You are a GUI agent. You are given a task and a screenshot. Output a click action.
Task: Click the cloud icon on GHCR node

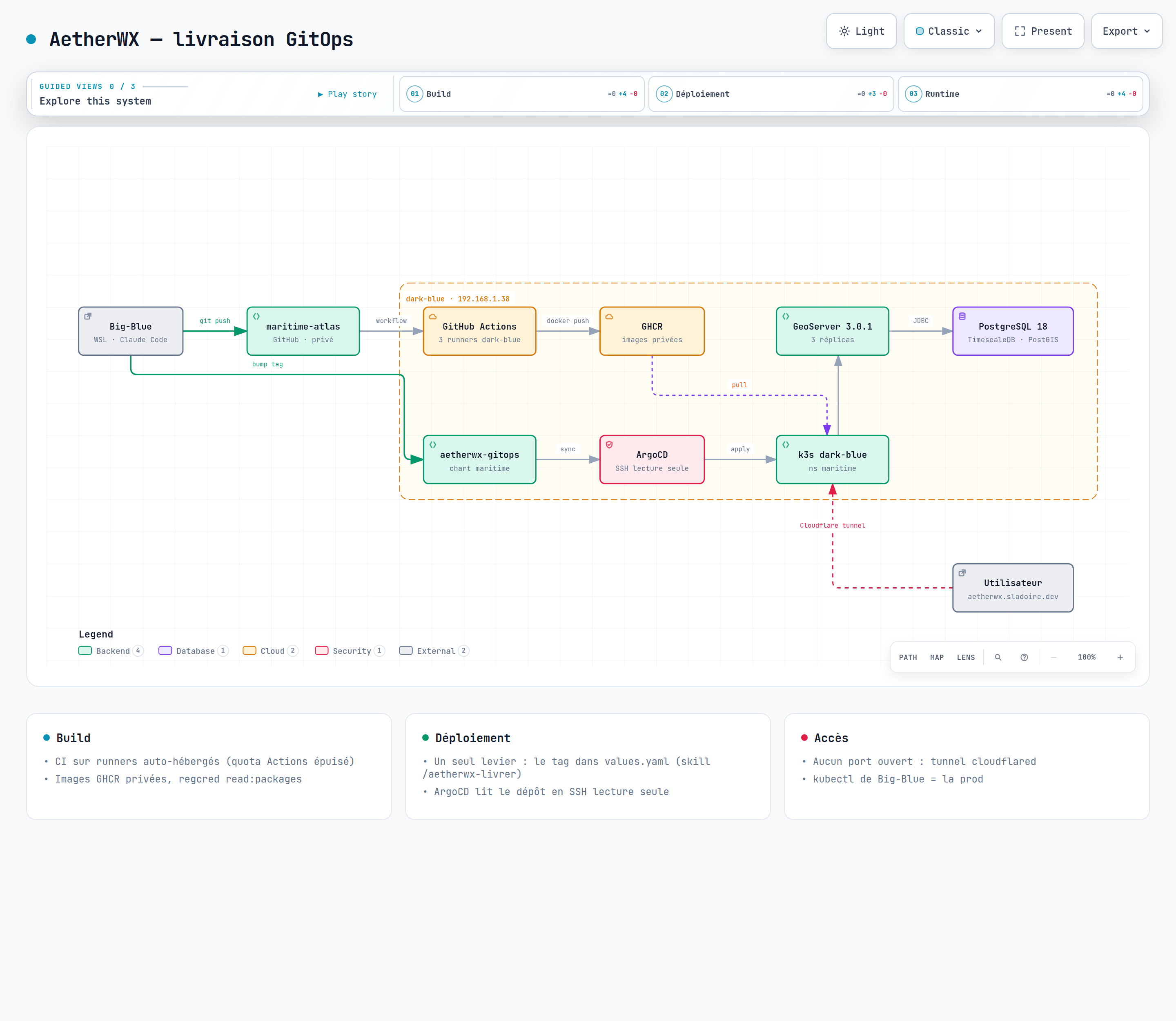[609, 316]
